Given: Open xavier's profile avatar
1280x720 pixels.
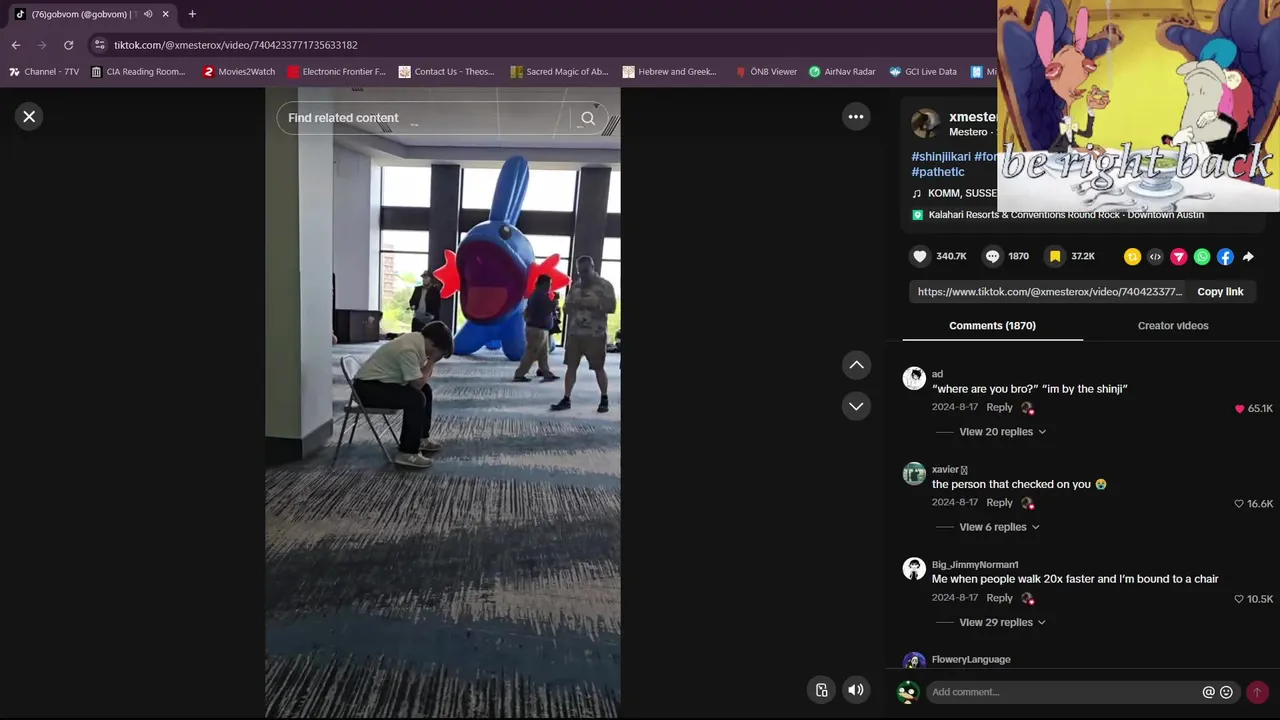Looking at the screenshot, I should [x=914, y=473].
